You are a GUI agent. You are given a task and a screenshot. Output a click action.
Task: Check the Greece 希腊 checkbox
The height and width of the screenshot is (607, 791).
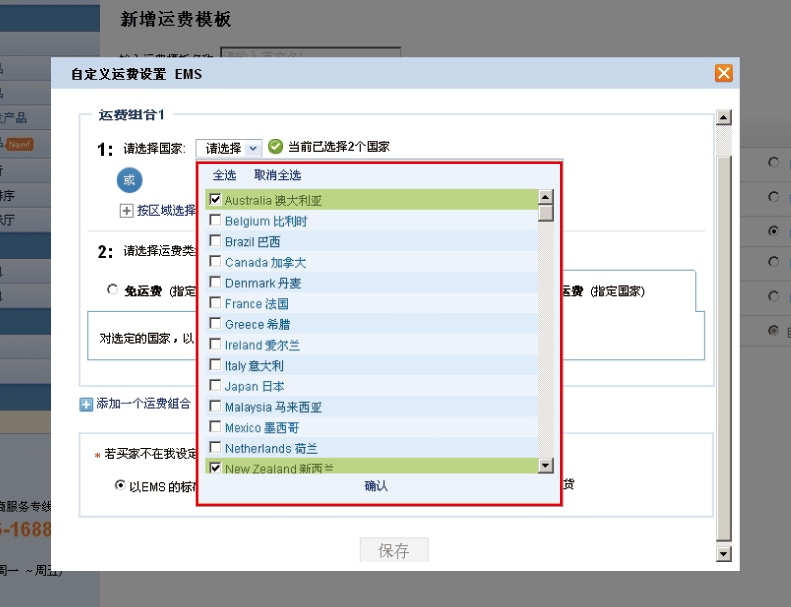tap(215, 323)
